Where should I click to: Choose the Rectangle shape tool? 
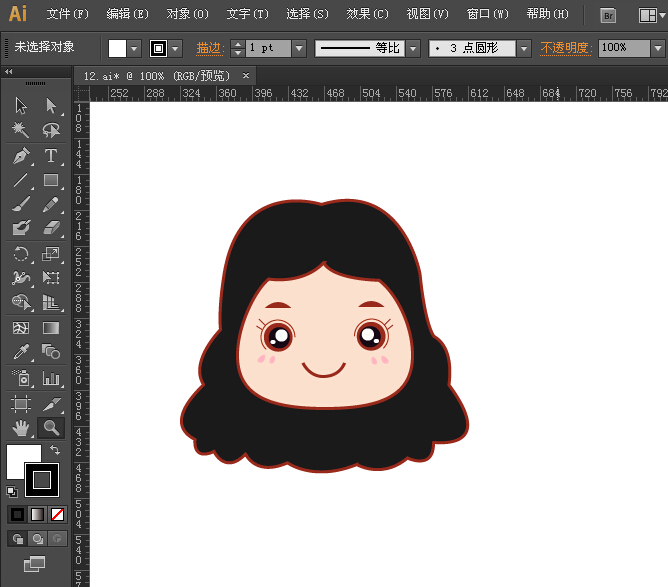tap(50, 181)
